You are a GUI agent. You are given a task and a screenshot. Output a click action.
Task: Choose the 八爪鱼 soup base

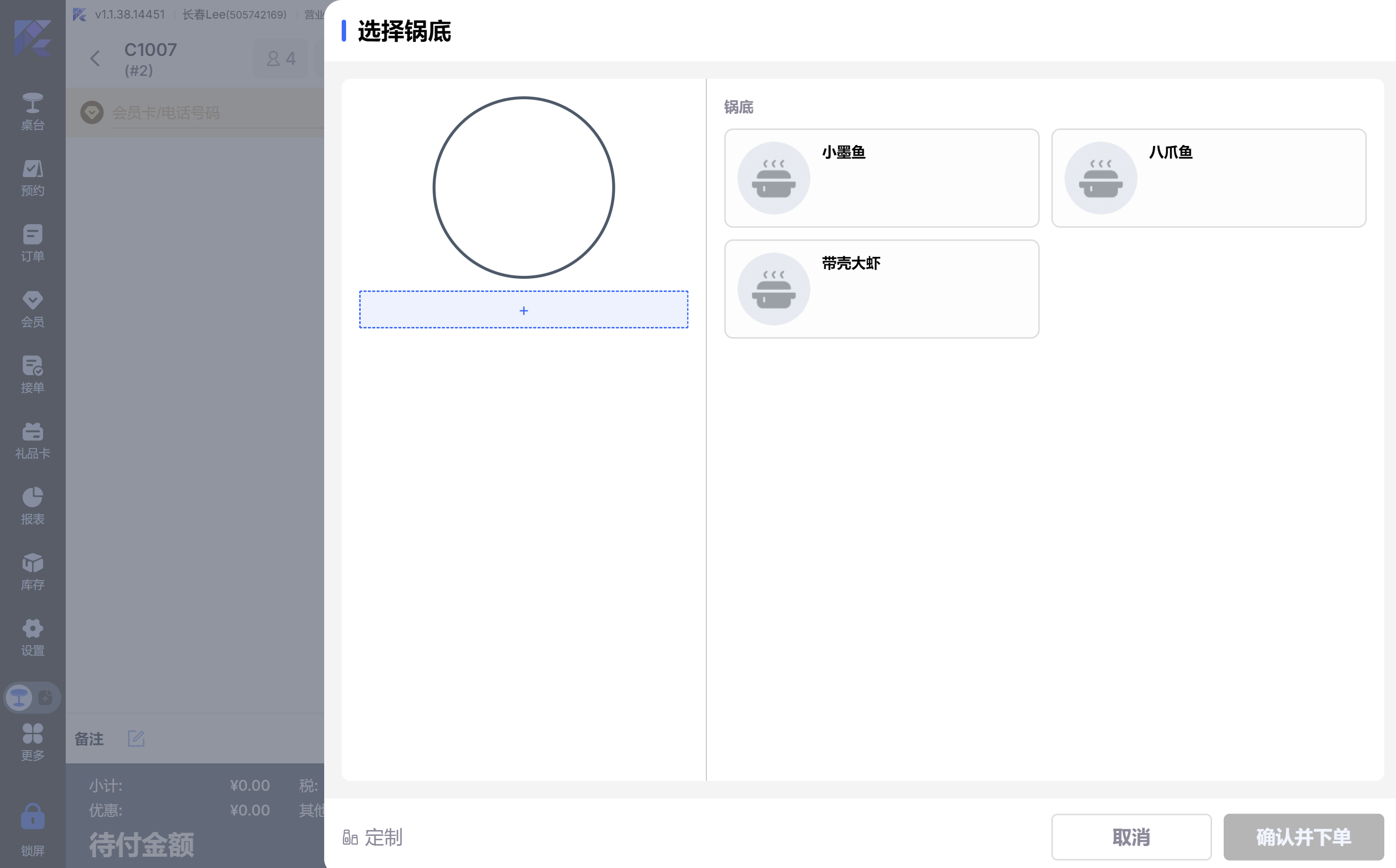1208,178
